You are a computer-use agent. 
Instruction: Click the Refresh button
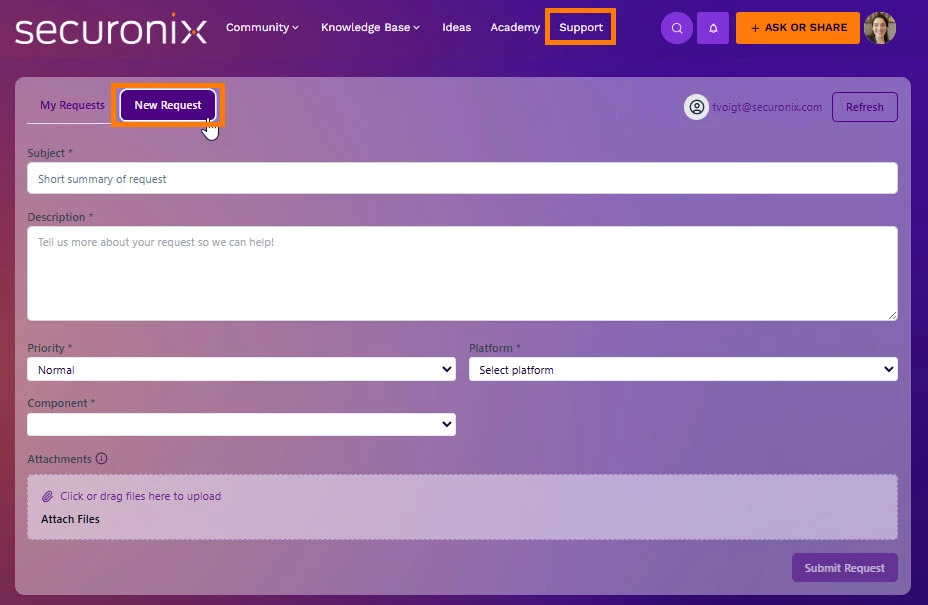pyautogui.click(x=864, y=107)
